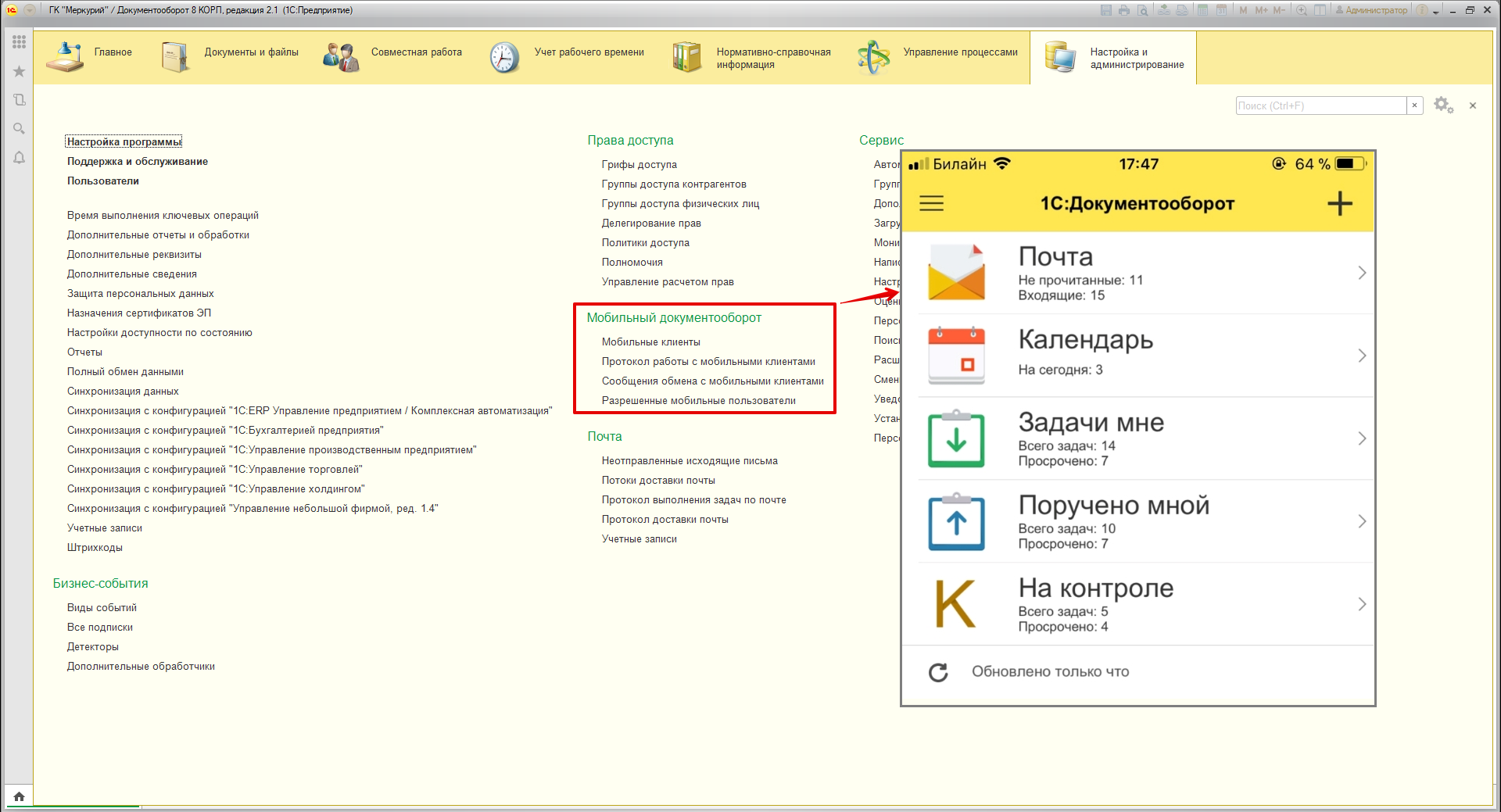Select Настройка и администрирование section
This screenshot has height=812, width=1501.
pyautogui.click(x=1113, y=57)
